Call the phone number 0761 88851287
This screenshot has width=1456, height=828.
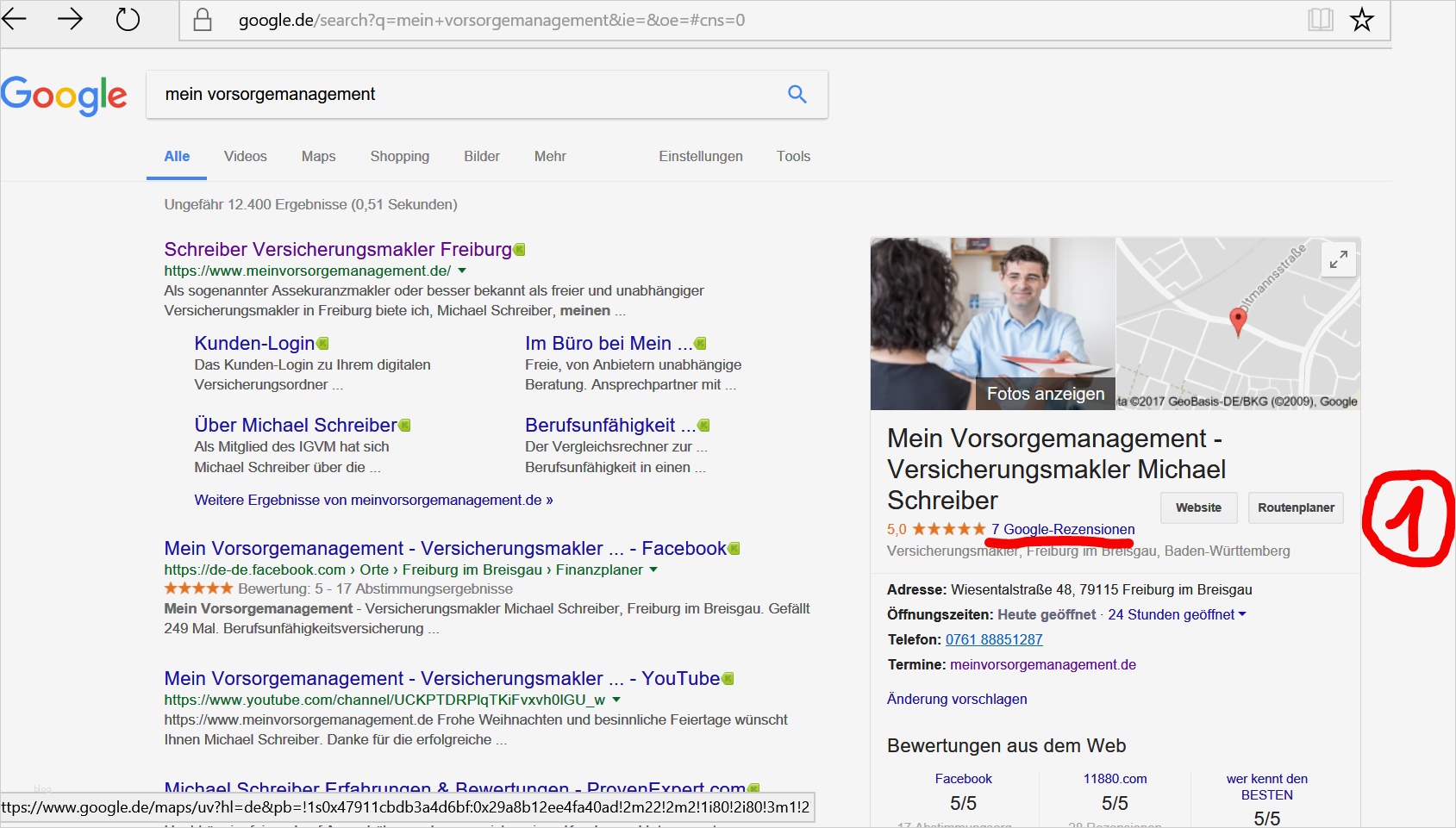pyautogui.click(x=994, y=639)
